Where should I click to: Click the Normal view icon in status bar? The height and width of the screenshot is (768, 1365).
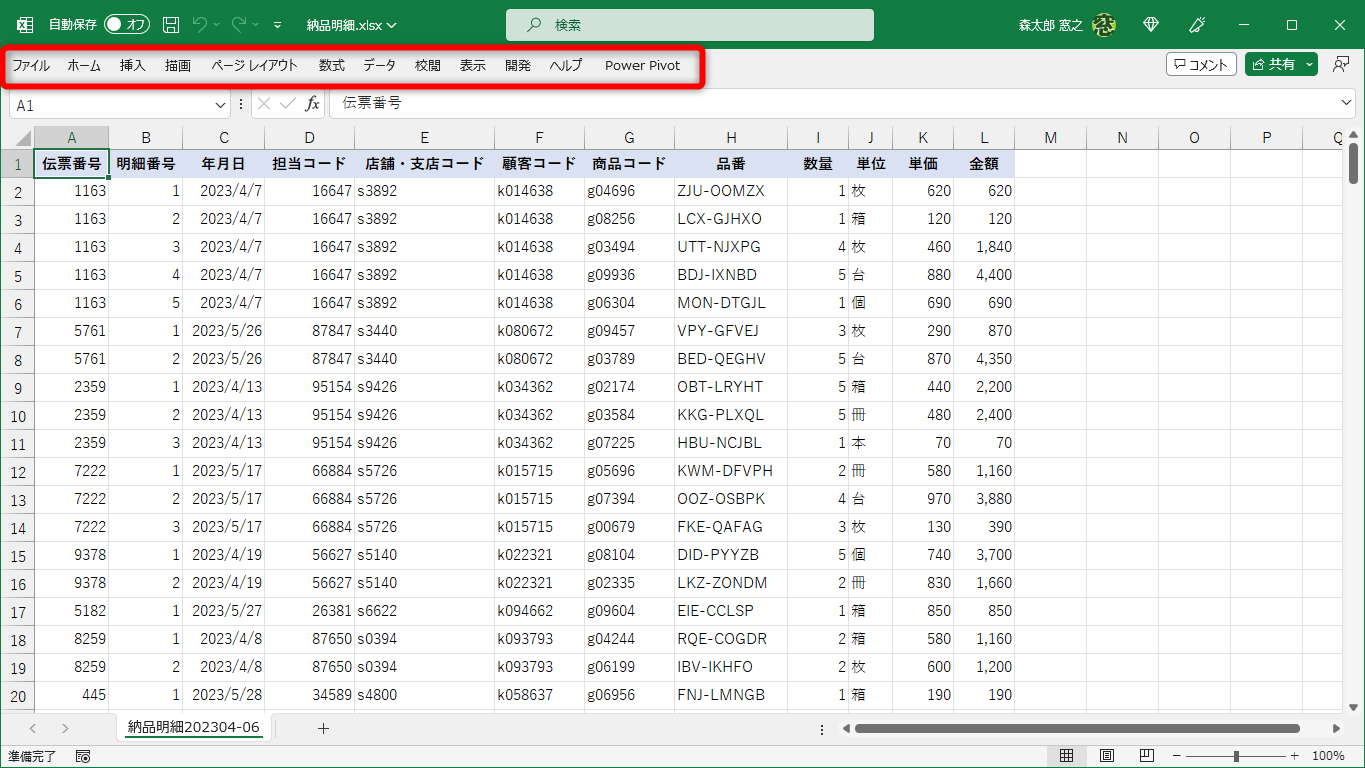[x=1068, y=756]
